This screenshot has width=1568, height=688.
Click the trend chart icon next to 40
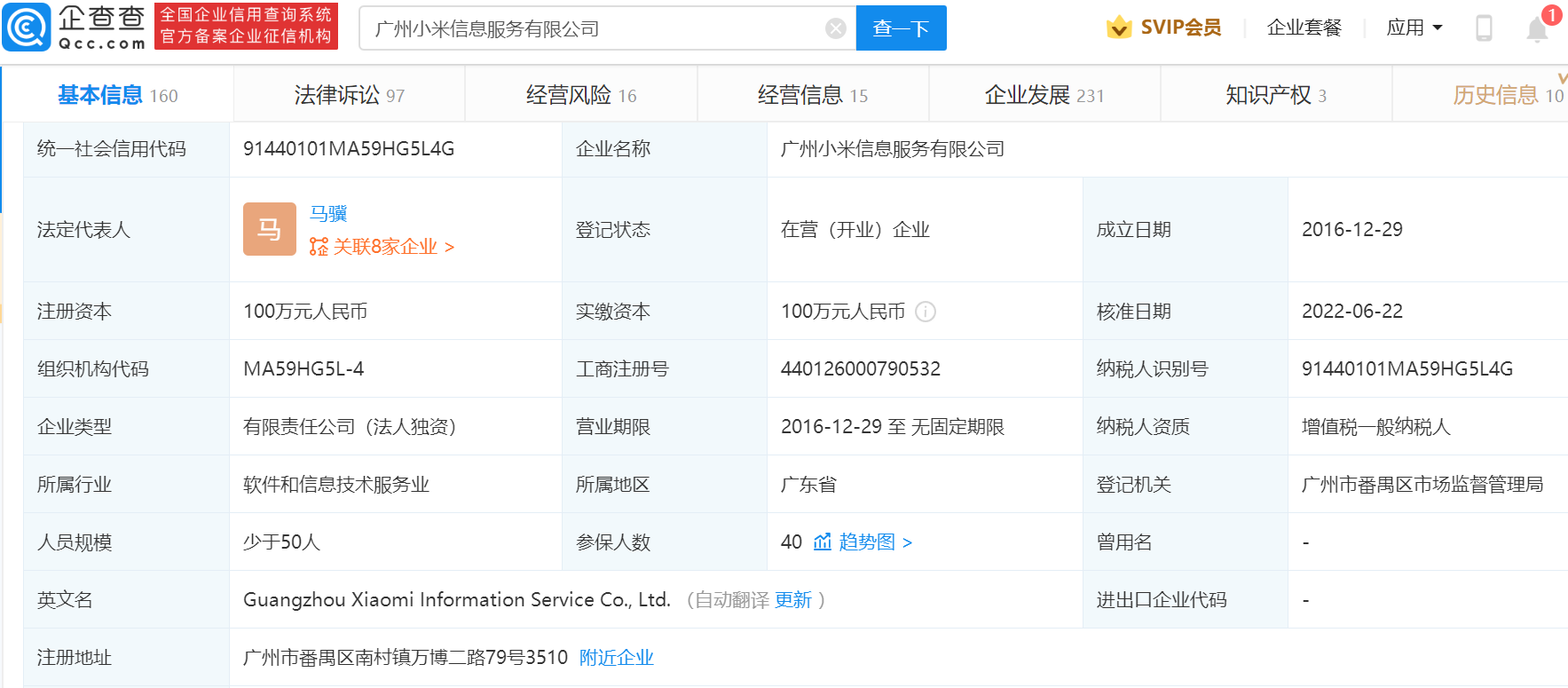[823, 542]
